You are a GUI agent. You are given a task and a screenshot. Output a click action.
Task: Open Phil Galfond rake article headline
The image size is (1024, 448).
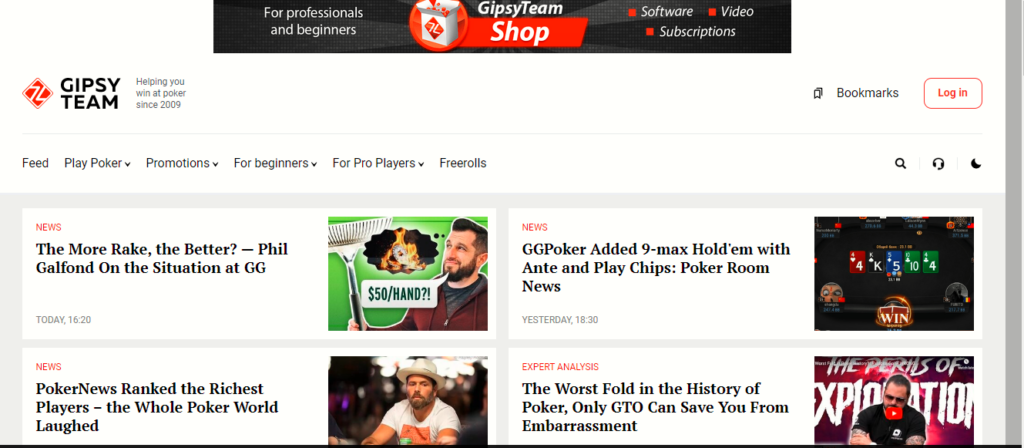162,259
